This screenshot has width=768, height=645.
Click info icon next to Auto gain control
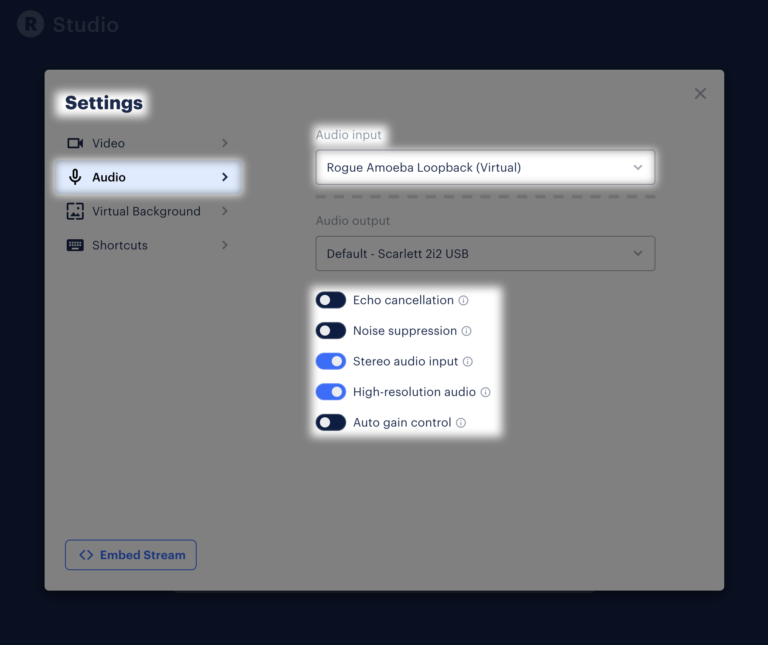461,423
